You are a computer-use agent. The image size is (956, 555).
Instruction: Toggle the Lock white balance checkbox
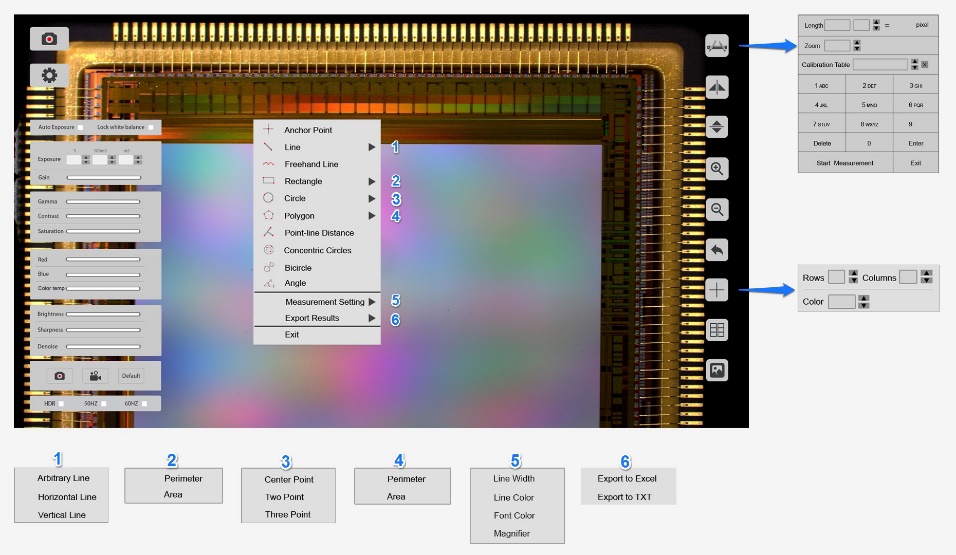click(151, 127)
